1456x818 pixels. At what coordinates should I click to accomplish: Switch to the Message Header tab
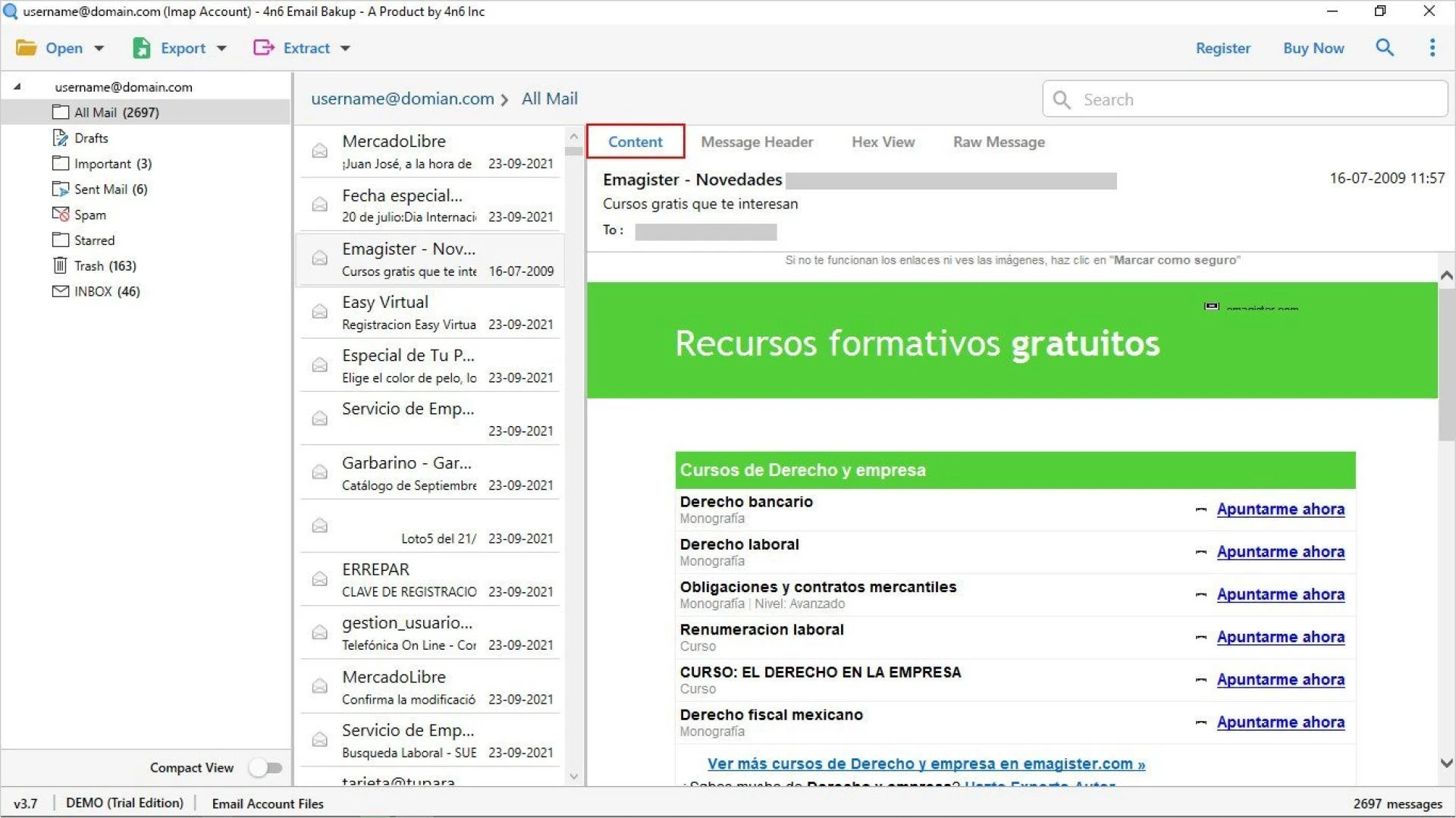756,142
